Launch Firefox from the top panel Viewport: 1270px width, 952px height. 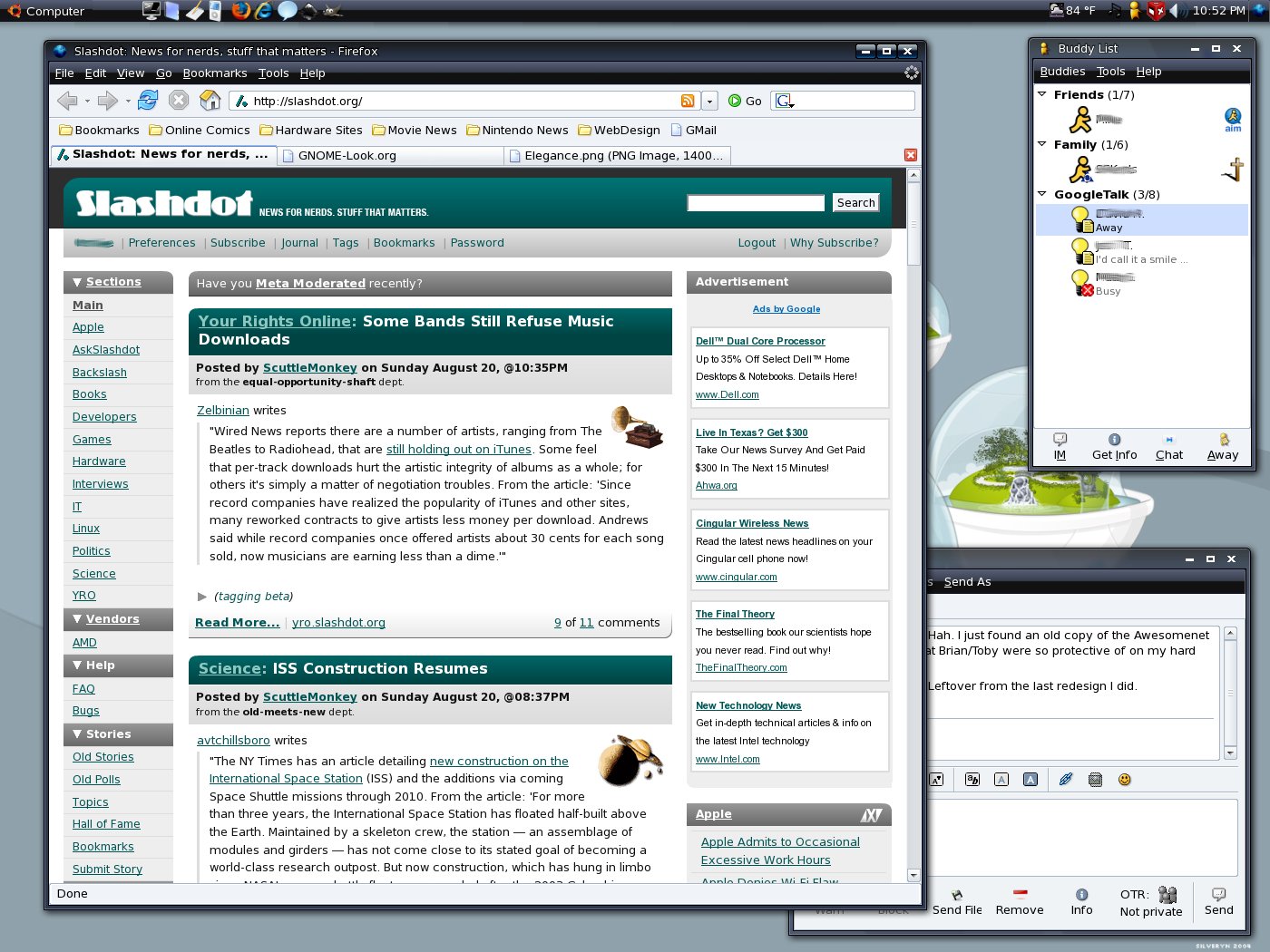240,11
